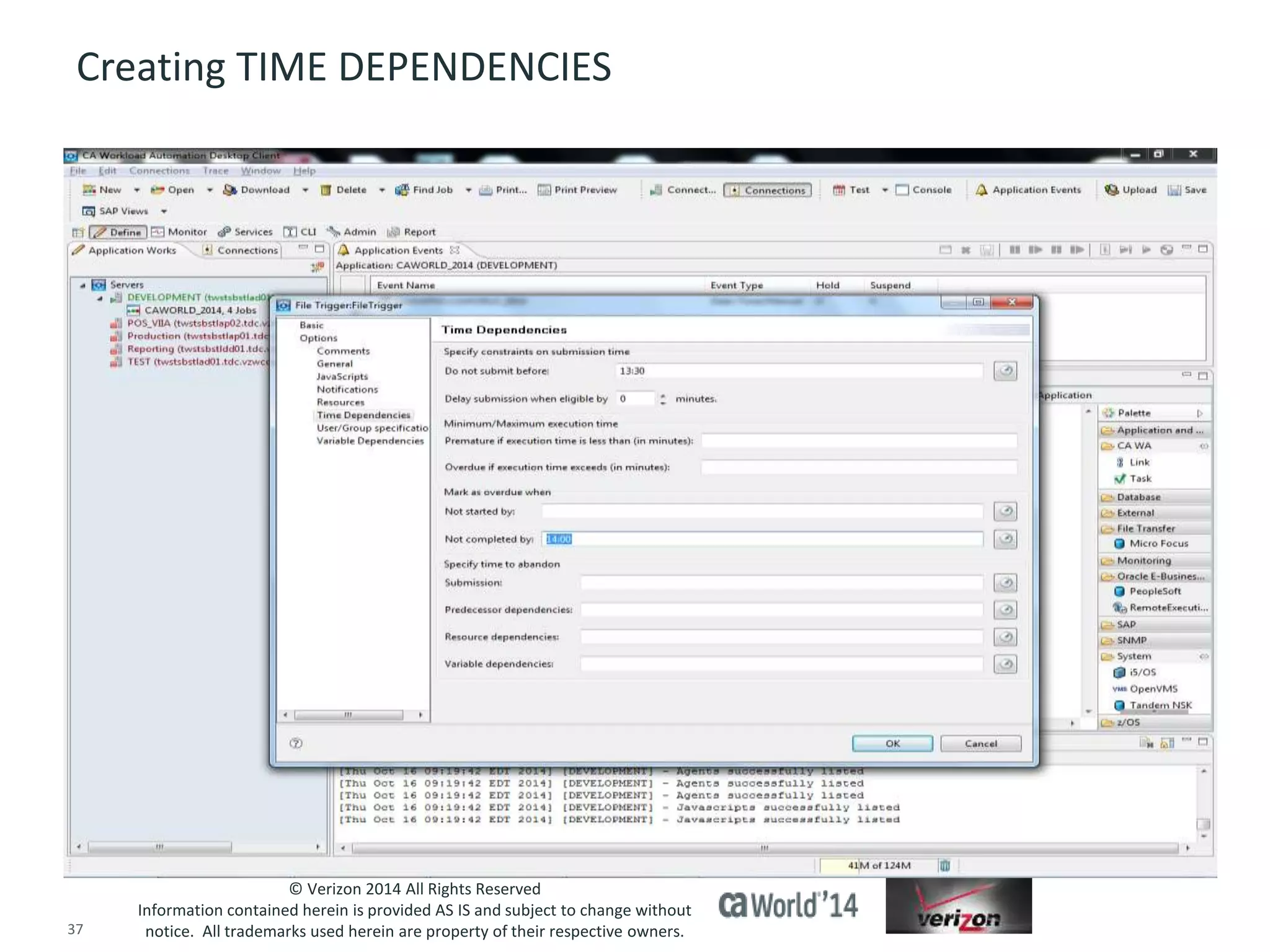Image resolution: width=1270 pixels, height=952 pixels.
Task: Select the Micro Focus palette item
Action: coord(1152,544)
